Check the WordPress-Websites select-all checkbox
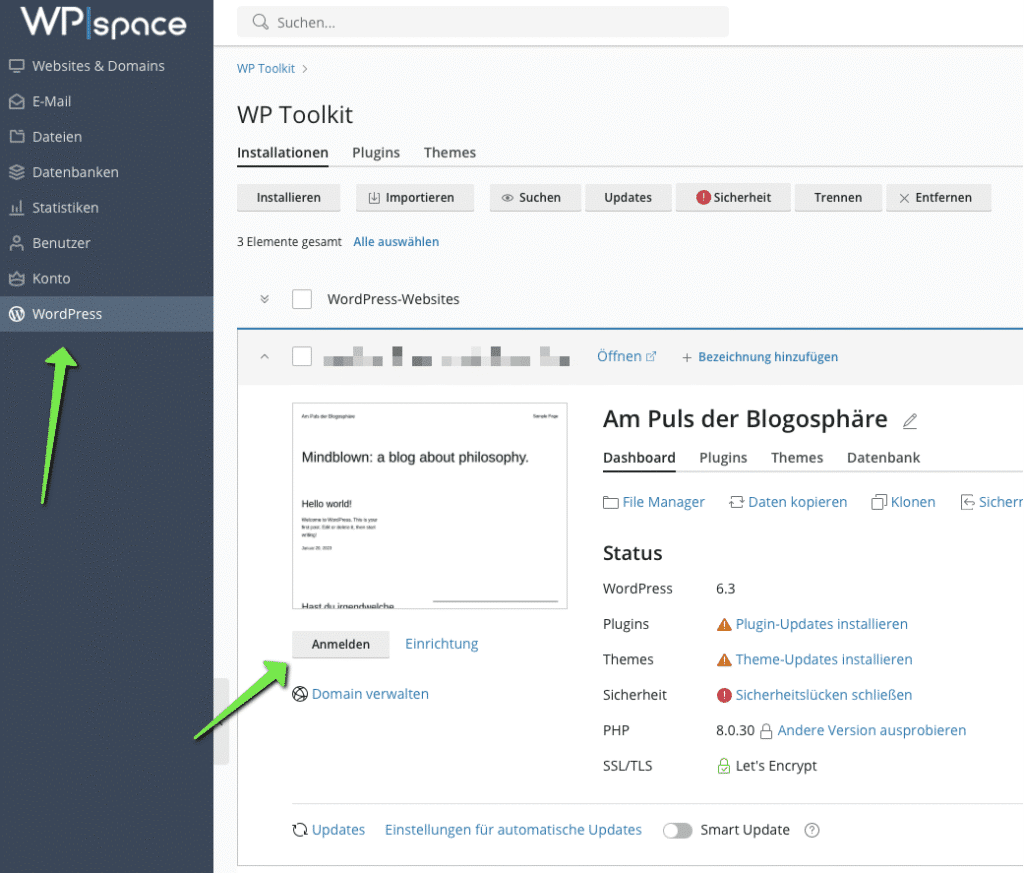Viewport: 1024px width, 873px height. coord(302,299)
